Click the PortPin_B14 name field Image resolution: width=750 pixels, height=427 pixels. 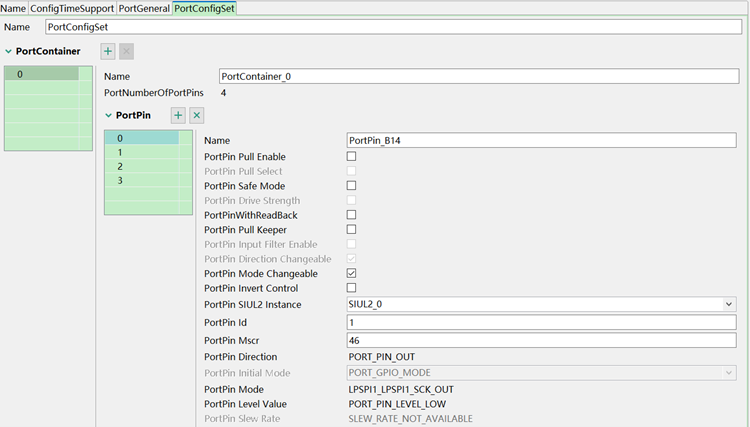pyautogui.click(x=540, y=140)
